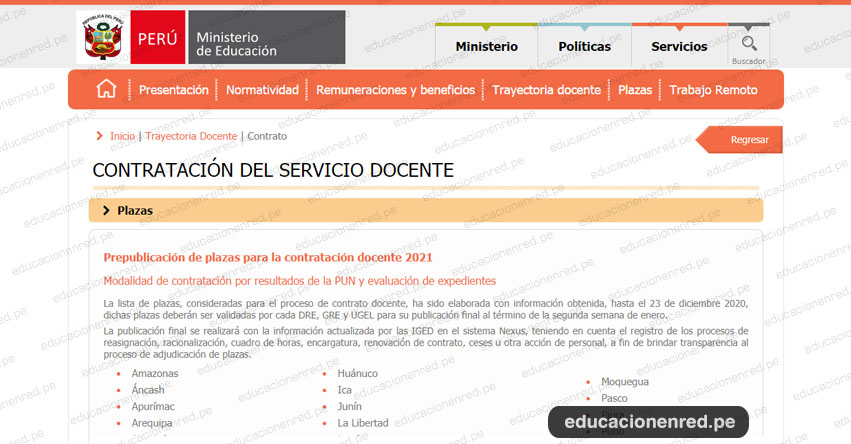Select Remuneraciones y beneficios menu

pyautogui.click(x=395, y=90)
